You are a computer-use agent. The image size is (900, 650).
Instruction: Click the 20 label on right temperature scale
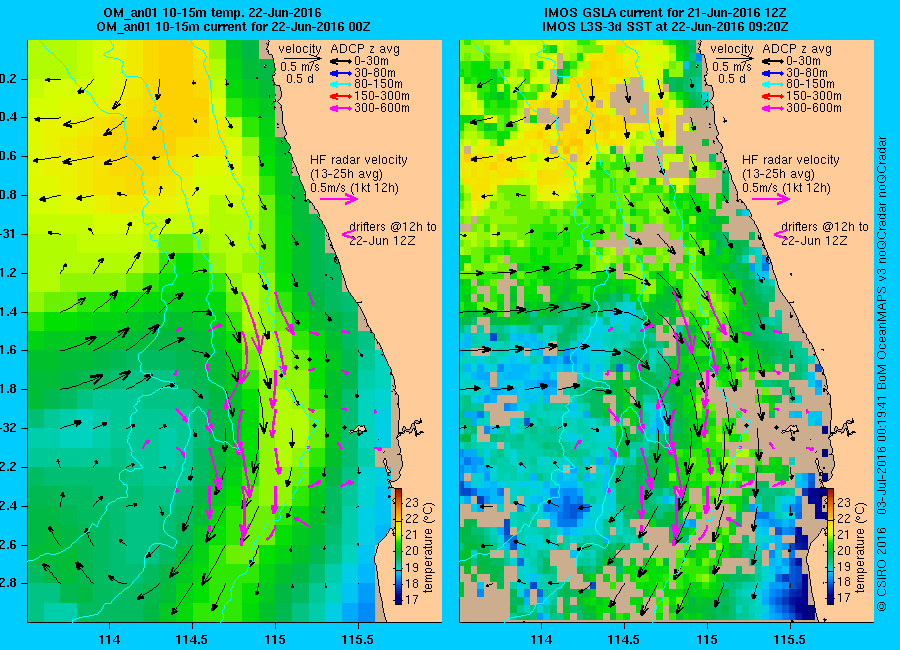click(844, 550)
